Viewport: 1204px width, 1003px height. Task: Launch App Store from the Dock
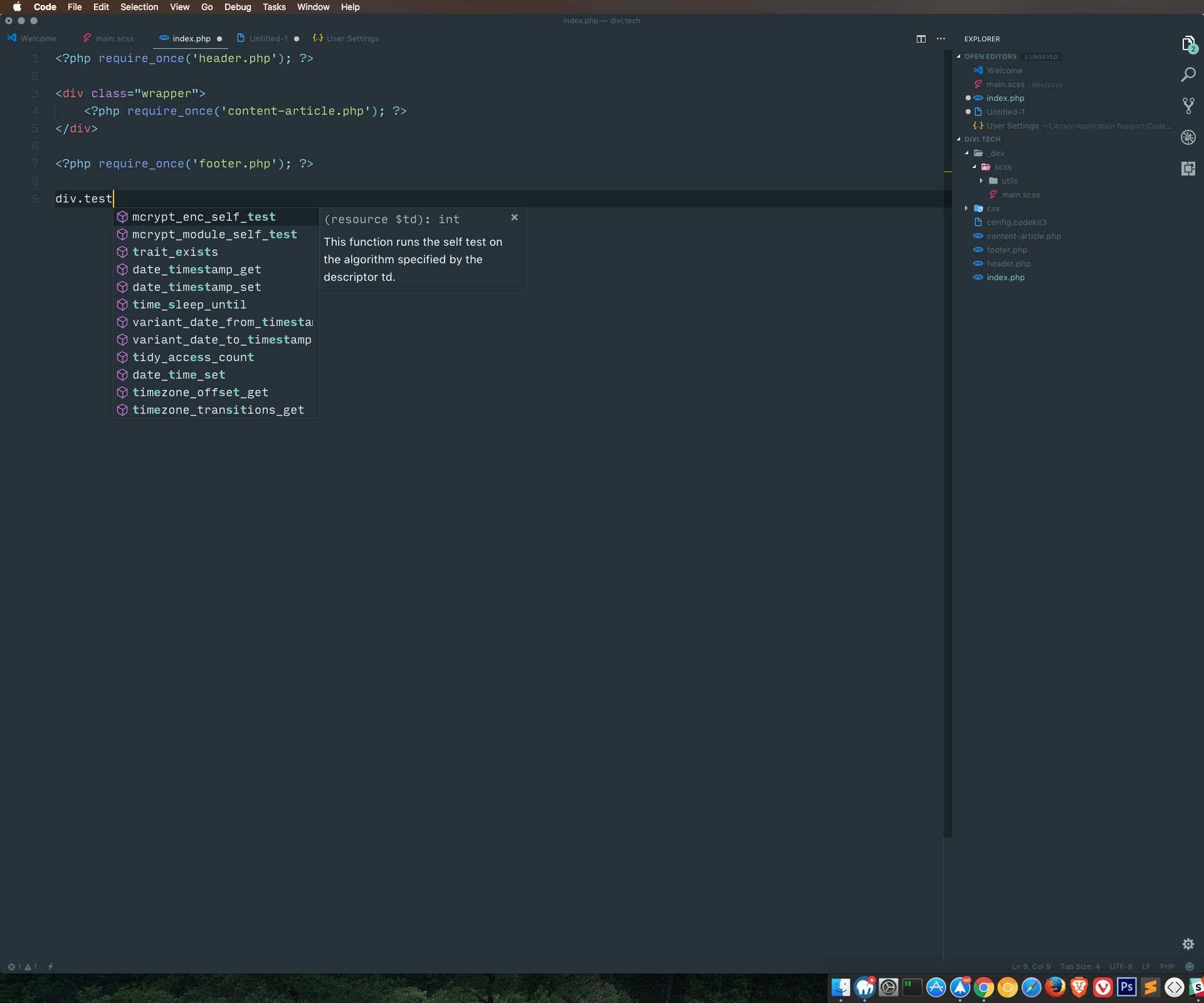pos(936,988)
